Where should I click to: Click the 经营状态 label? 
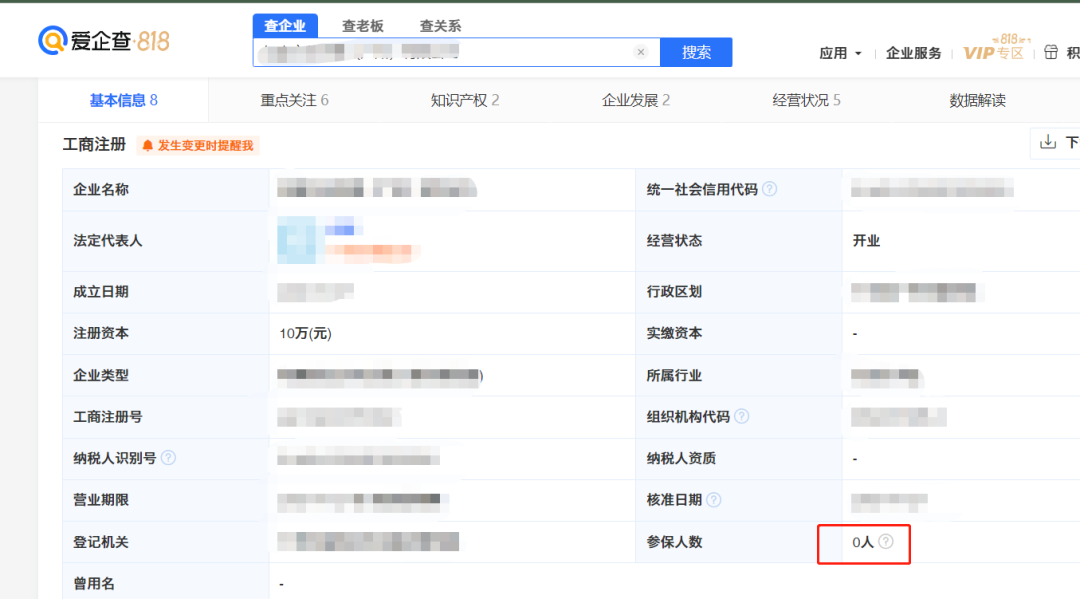[x=674, y=240]
